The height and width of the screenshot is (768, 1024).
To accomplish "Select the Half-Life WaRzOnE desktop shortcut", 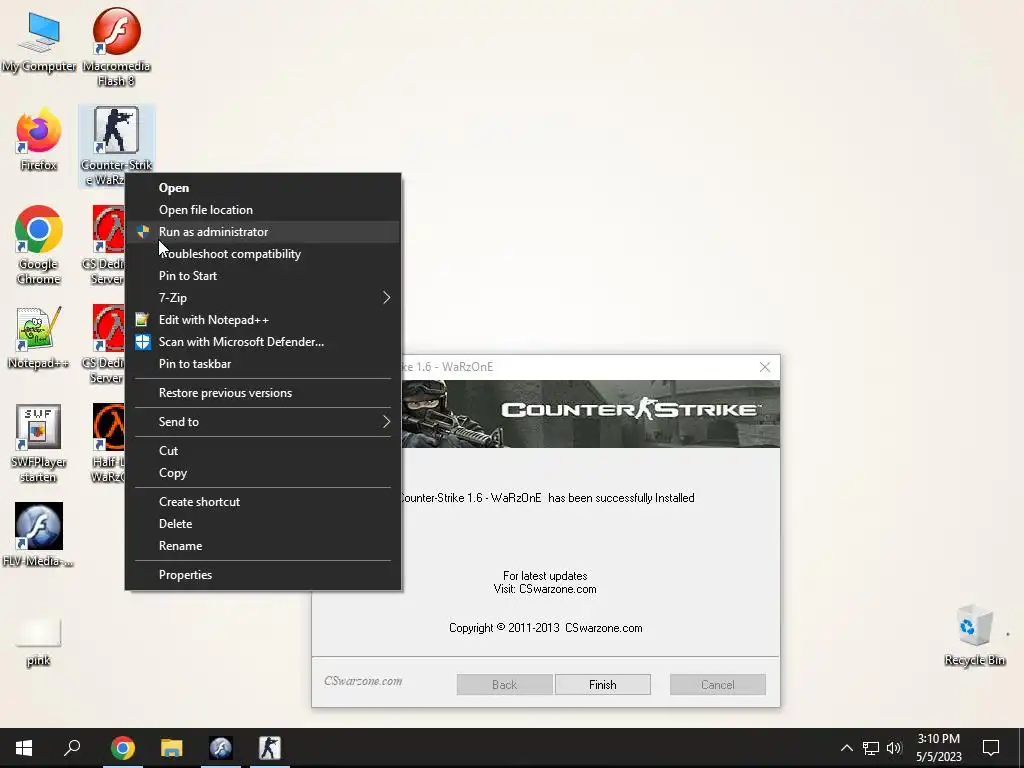I will 108,444.
